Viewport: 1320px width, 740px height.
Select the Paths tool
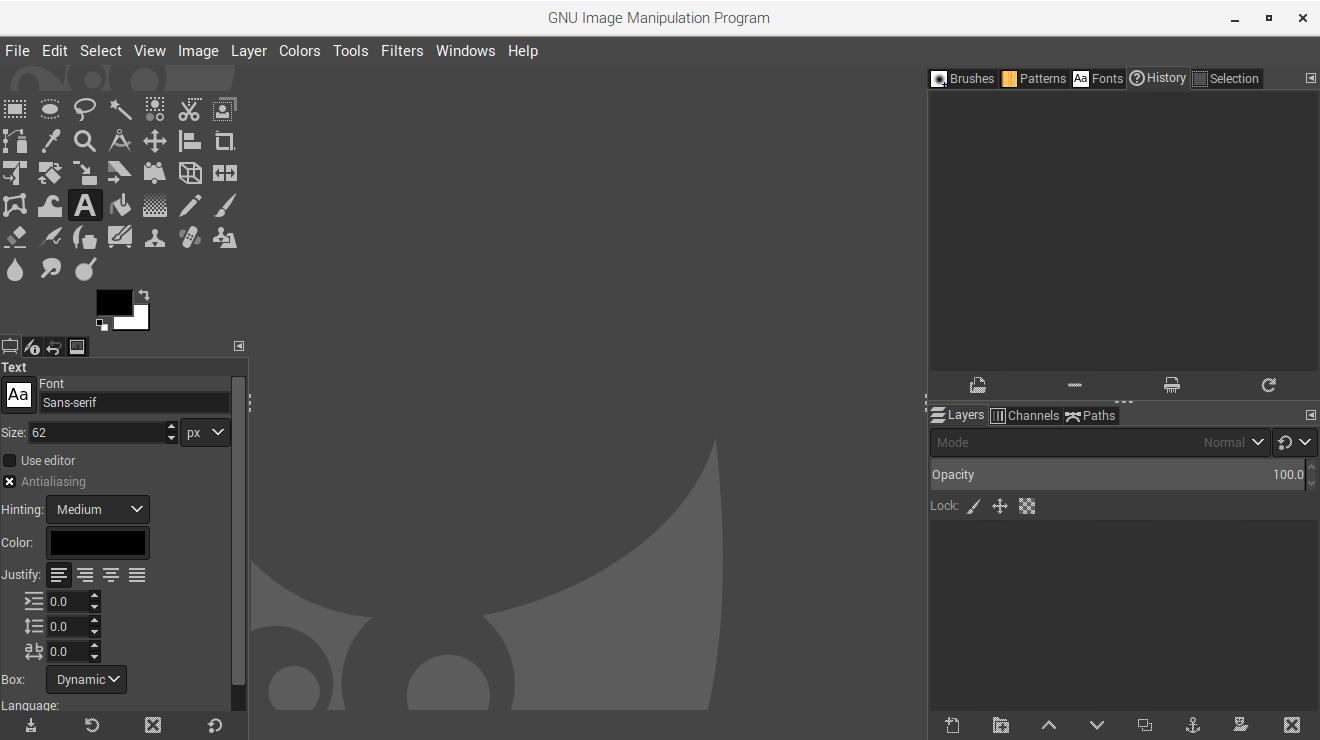point(15,141)
